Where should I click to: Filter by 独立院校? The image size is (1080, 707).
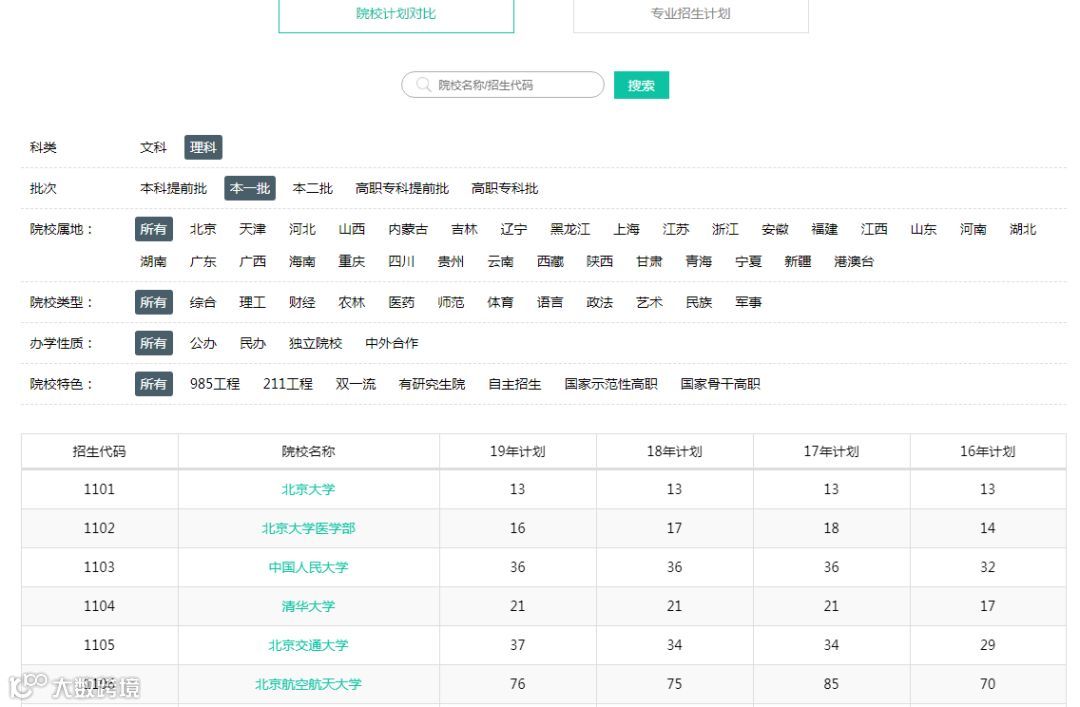[315, 343]
